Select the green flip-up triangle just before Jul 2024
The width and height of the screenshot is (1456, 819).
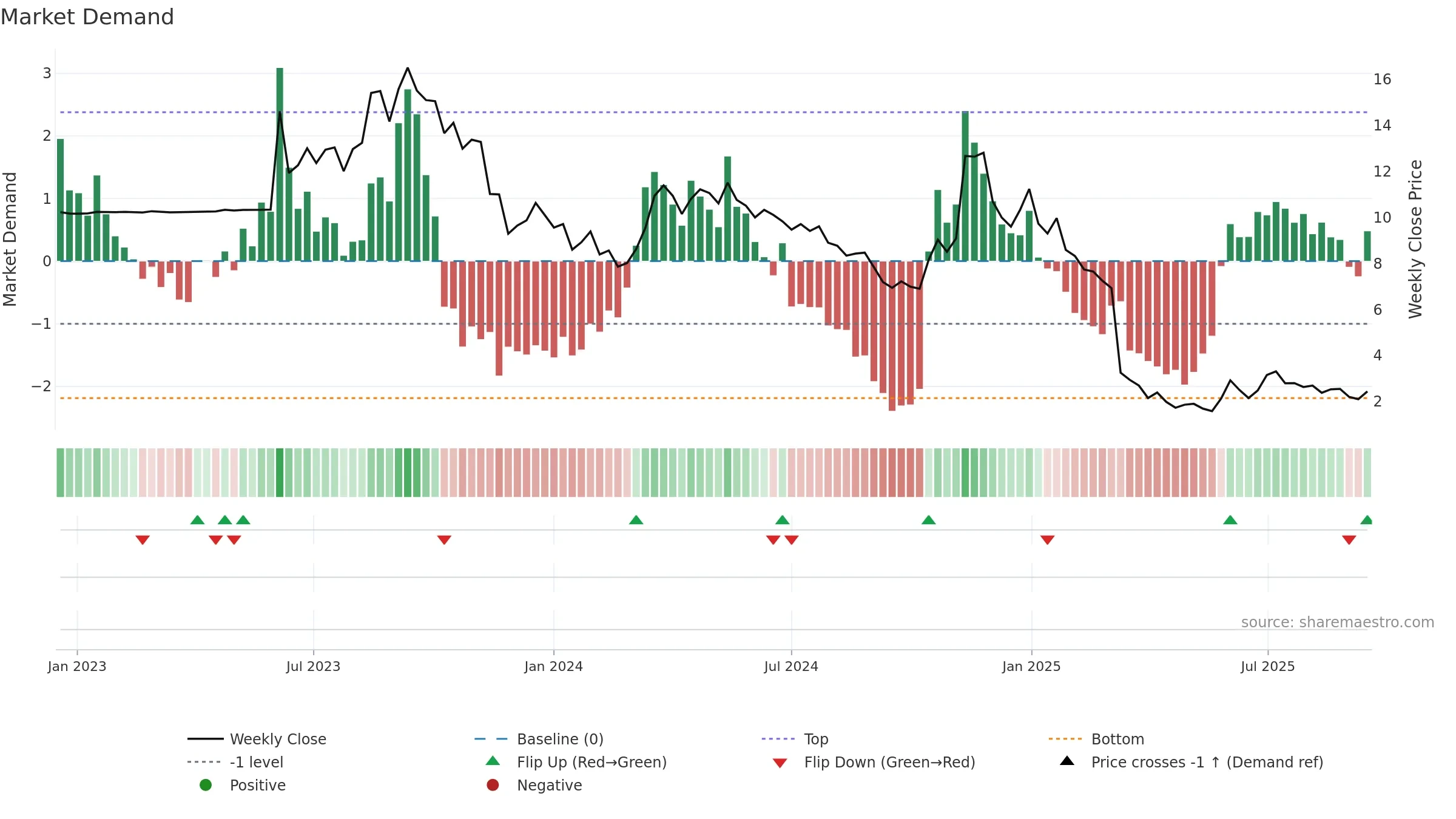[x=782, y=520]
